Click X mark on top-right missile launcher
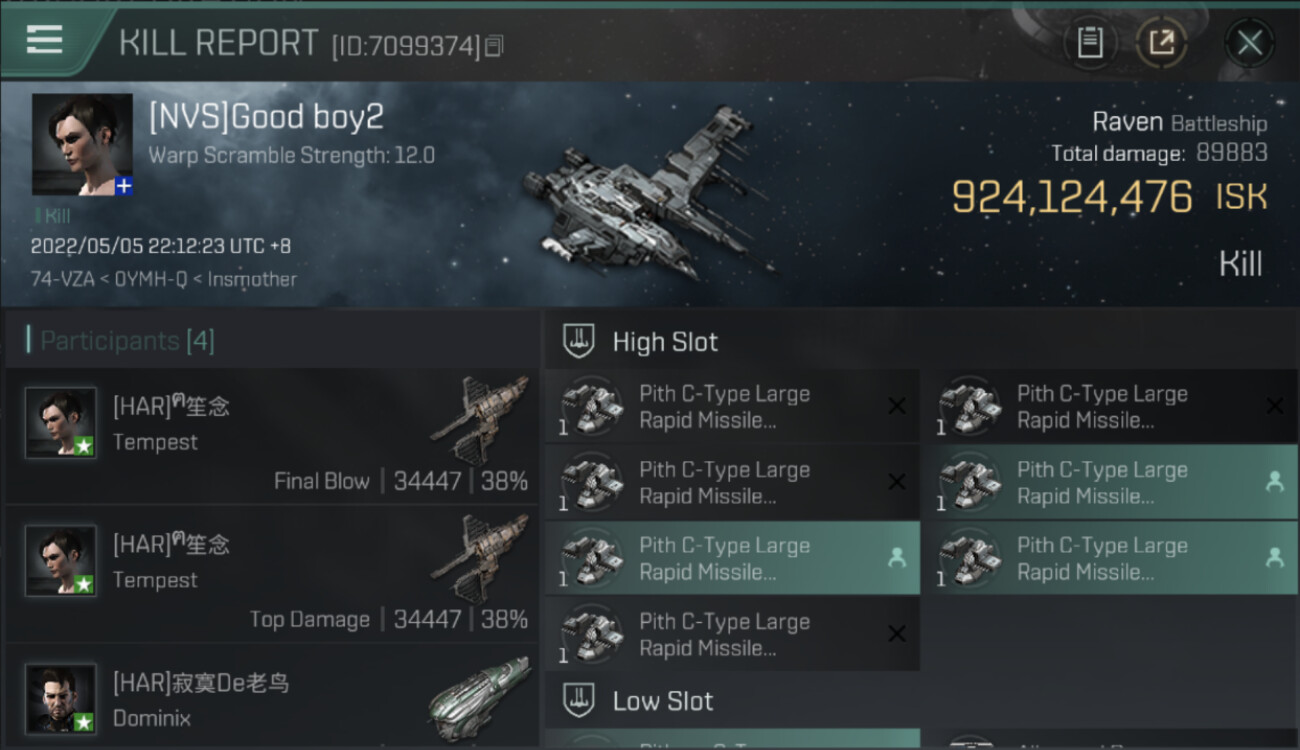The image size is (1300, 750). coord(1274,405)
